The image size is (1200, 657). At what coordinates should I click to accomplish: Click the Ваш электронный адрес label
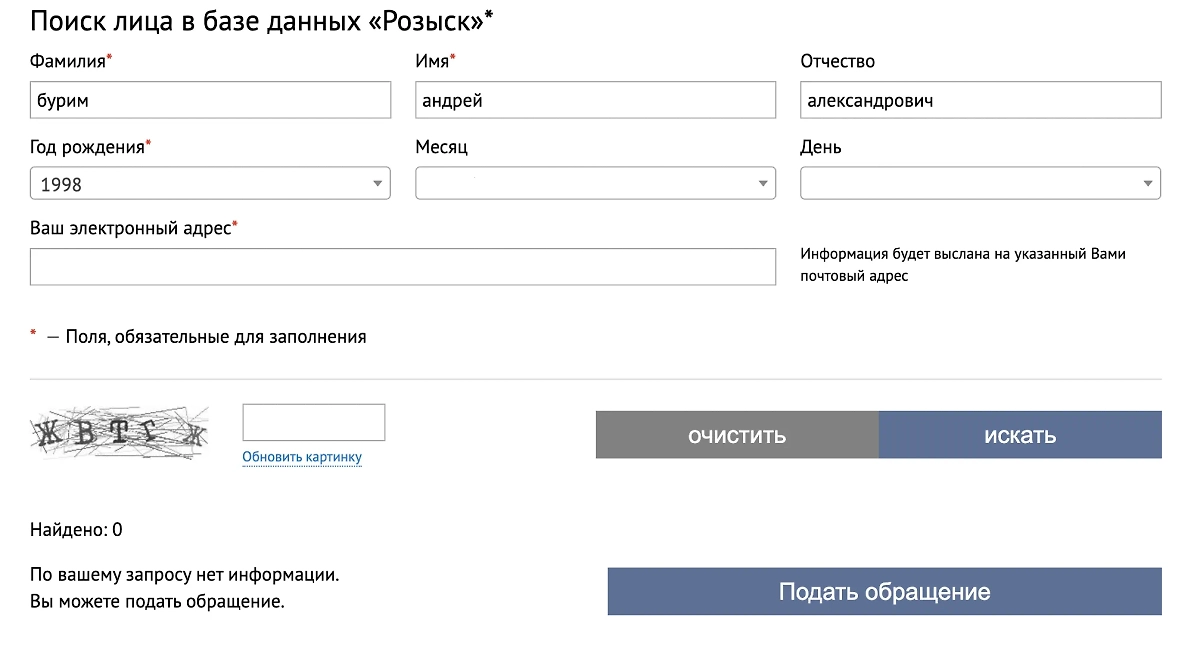(131, 228)
